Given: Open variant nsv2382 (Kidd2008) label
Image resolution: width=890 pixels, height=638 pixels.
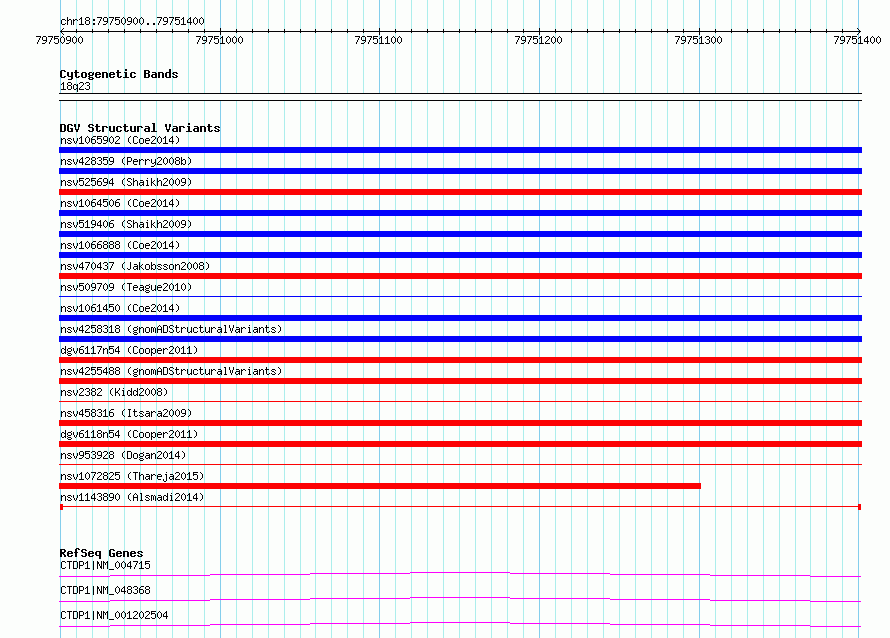Looking at the screenshot, I should 114,392.
